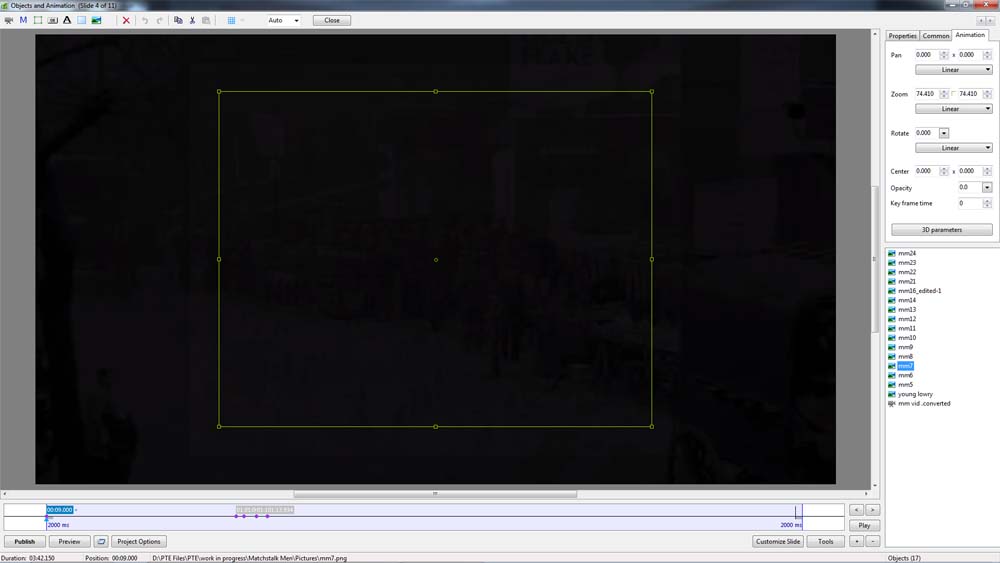Select the mm21 object in the list
This screenshot has width=1000, height=563.
point(907,281)
